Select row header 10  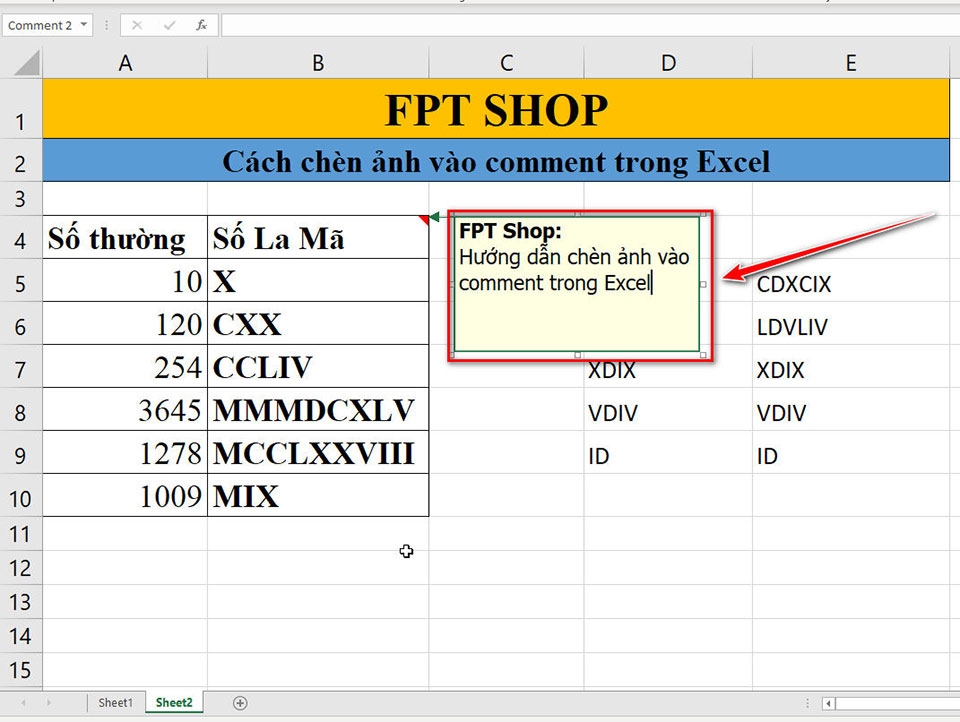pyautogui.click(x=20, y=497)
